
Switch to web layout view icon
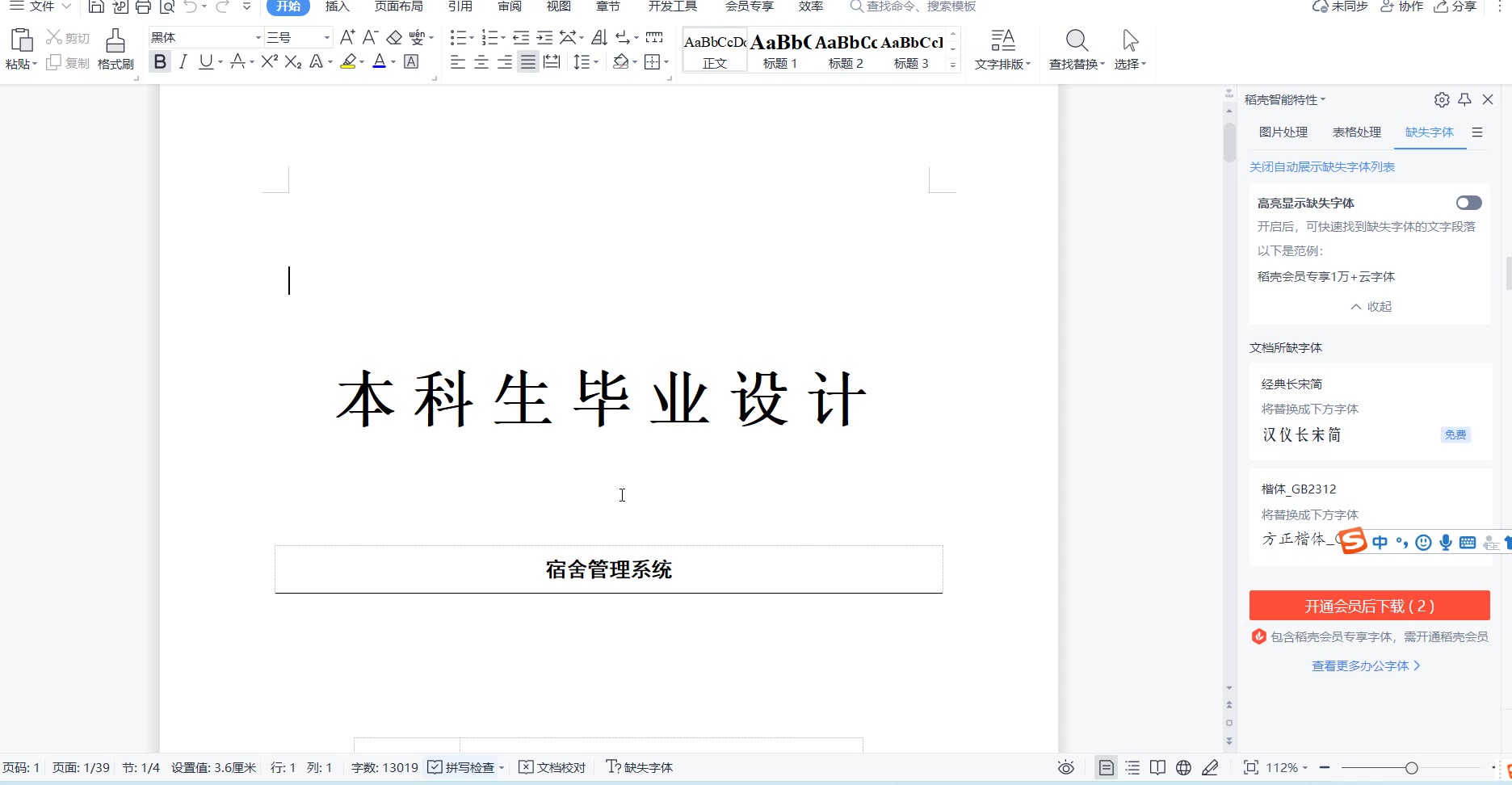[1184, 767]
